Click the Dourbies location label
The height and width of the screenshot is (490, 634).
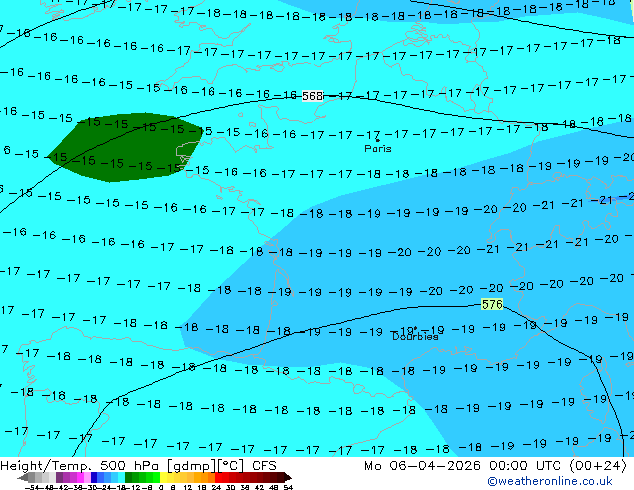[x=415, y=336]
